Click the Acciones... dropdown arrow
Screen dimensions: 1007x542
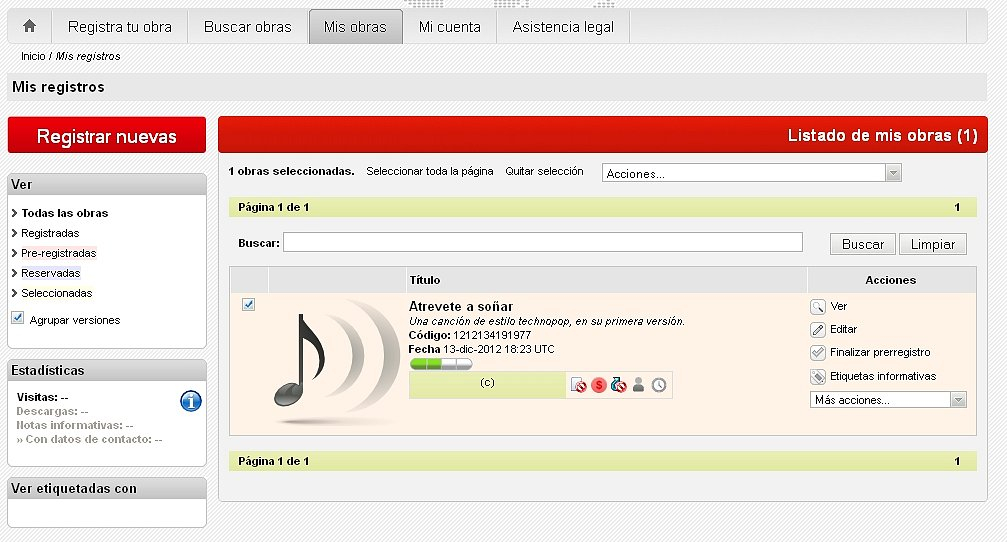(x=893, y=173)
